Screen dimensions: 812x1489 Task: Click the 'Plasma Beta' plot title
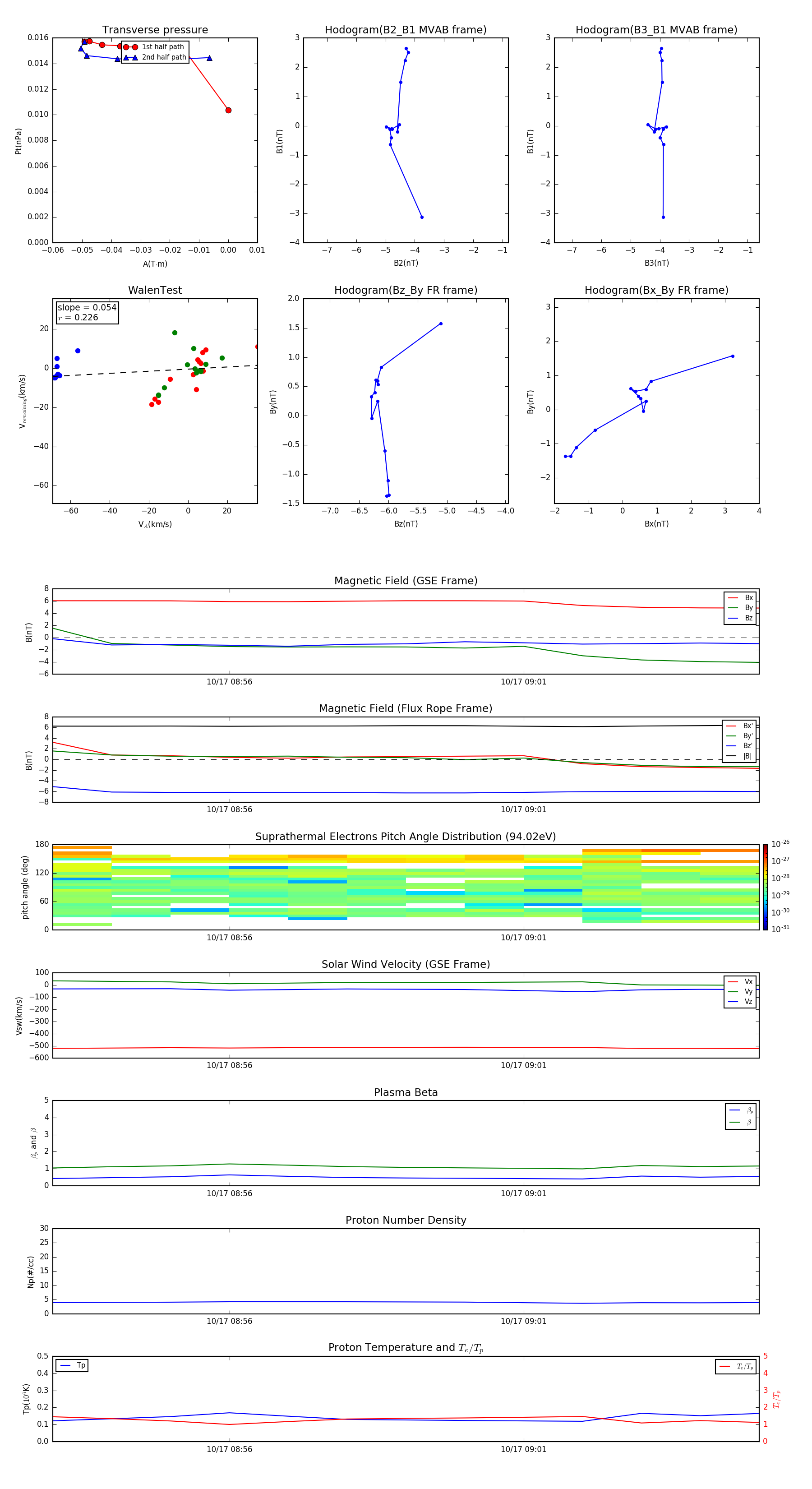click(406, 1092)
